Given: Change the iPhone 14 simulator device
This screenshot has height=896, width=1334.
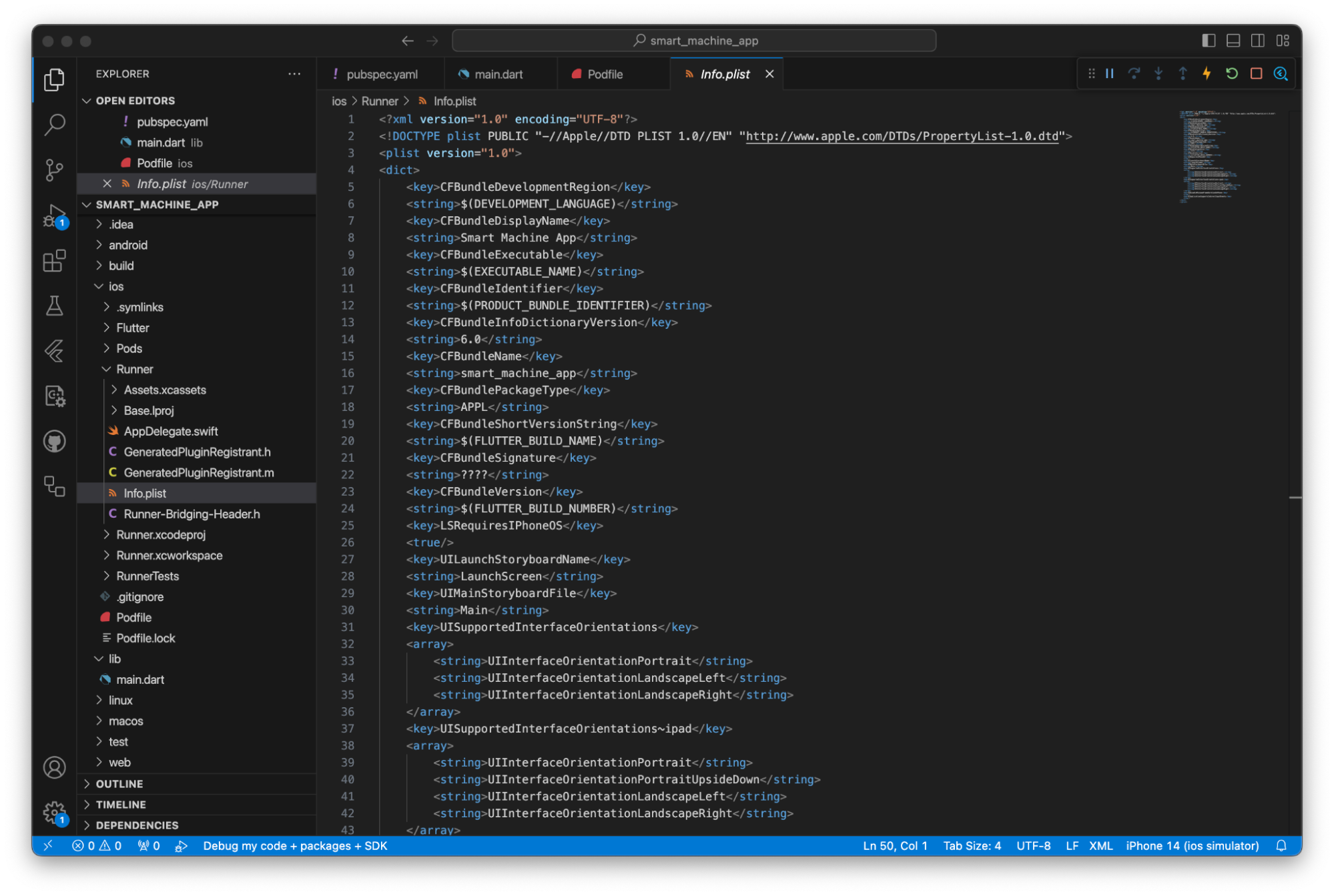Looking at the screenshot, I should 1192,845.
